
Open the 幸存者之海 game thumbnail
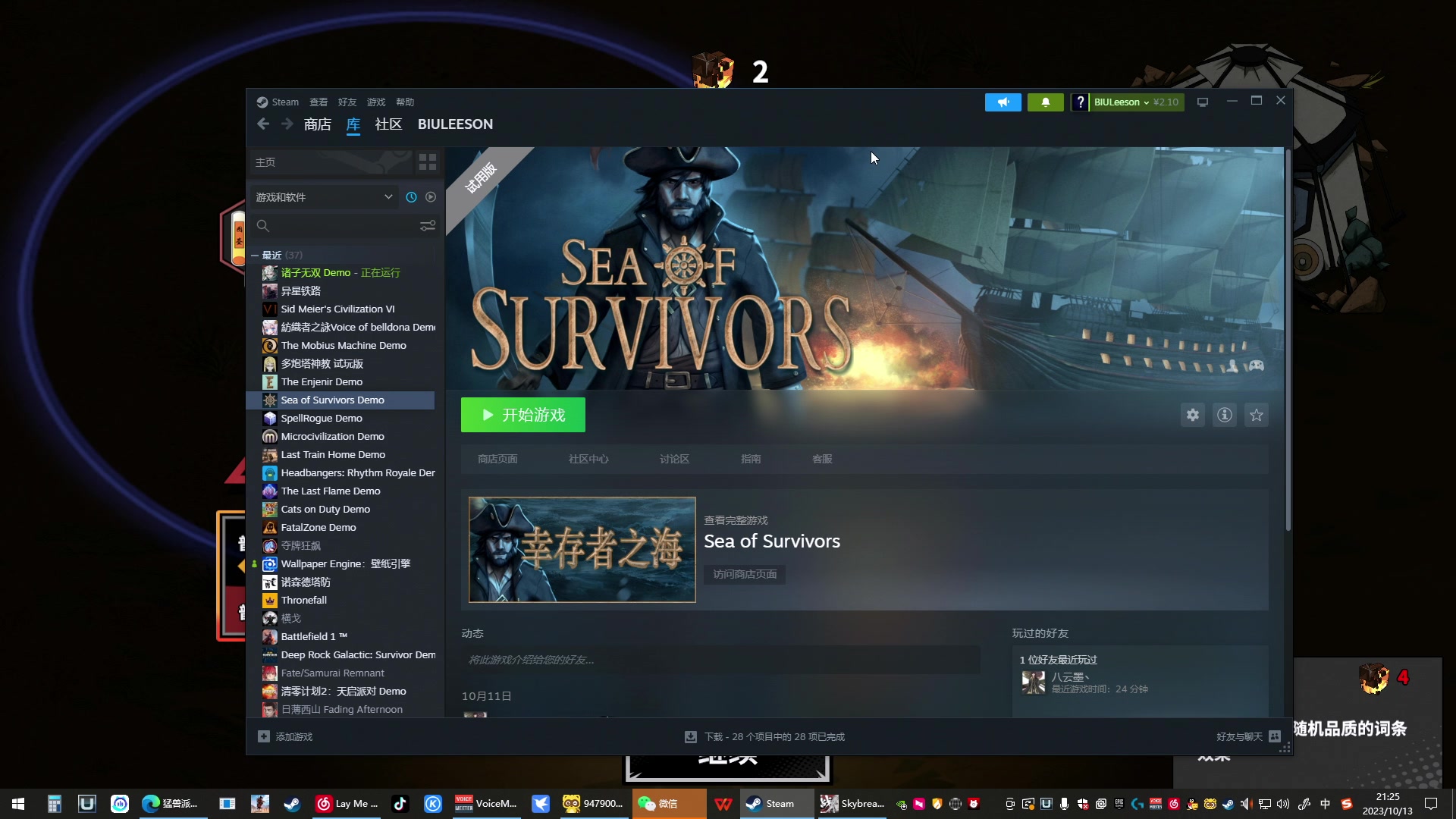tap(582, 550)
